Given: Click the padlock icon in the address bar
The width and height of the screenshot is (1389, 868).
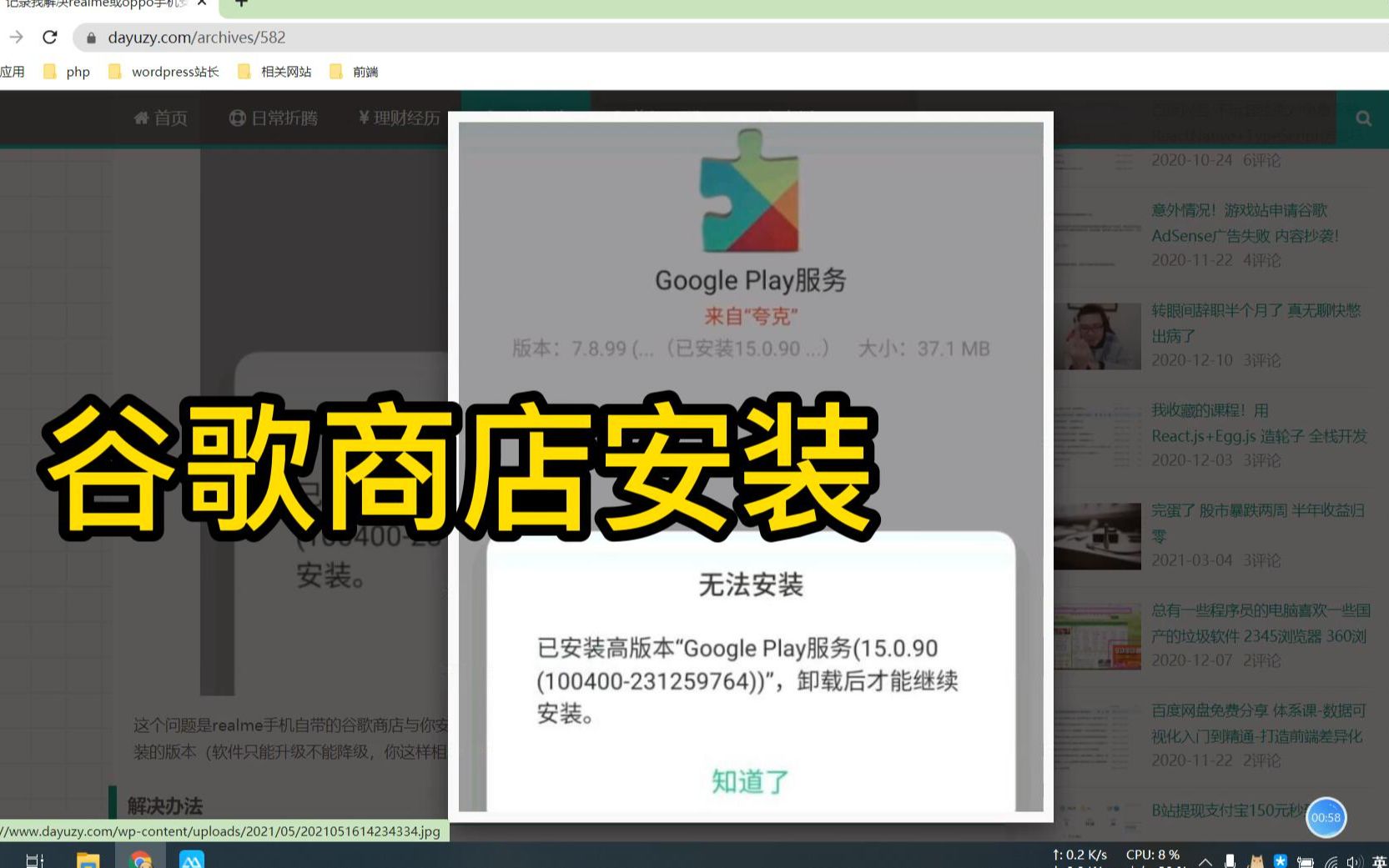Looking at the screenshot, I should coord(92,38).
